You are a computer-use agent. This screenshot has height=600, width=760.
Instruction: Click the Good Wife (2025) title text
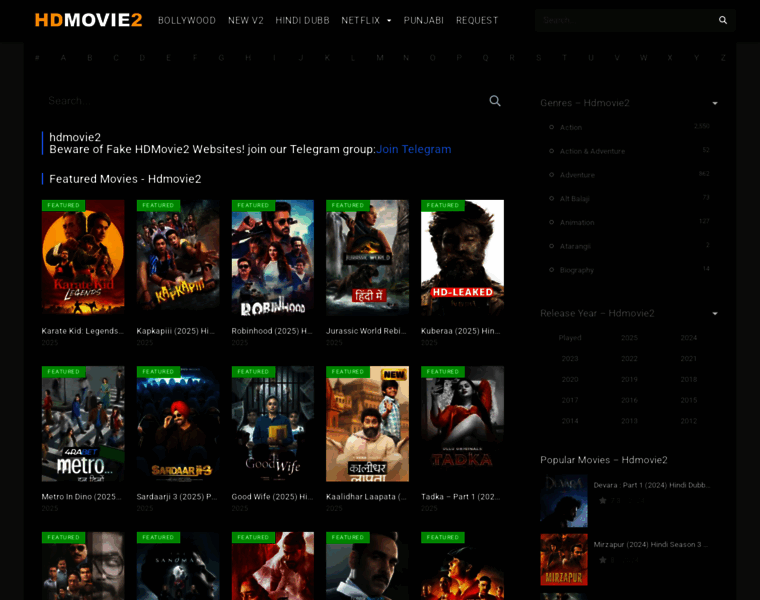[x=272, y=497]
